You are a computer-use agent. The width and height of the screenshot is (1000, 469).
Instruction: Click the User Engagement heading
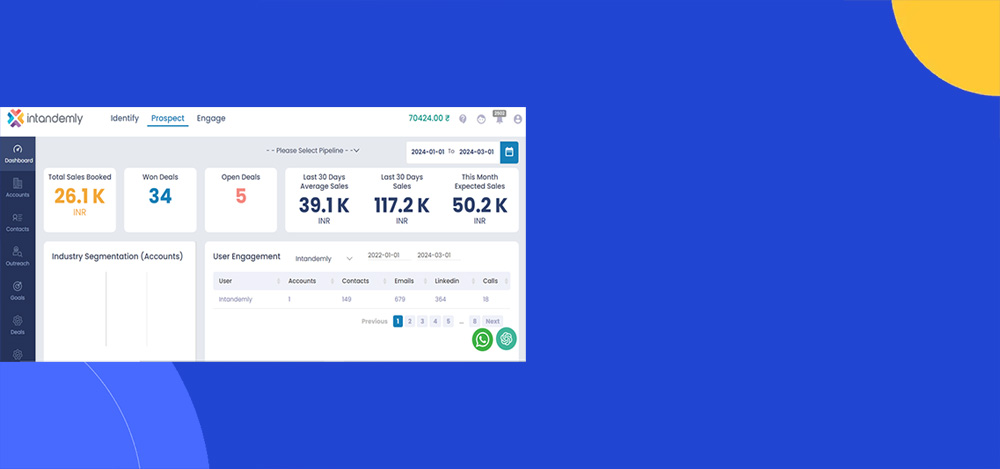[x=246, y=257]
